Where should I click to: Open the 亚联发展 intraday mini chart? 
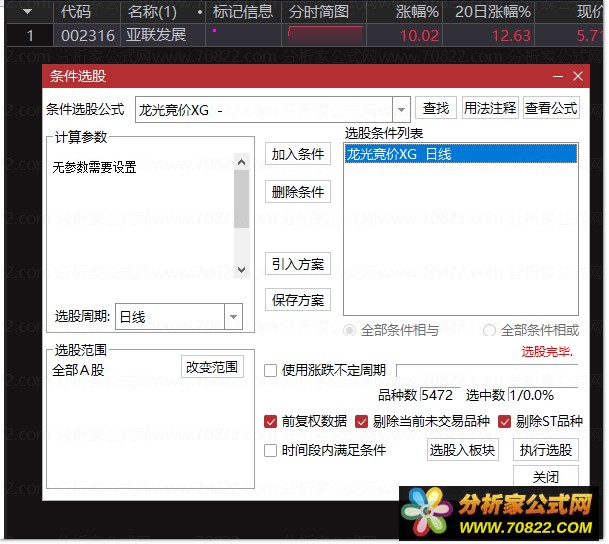point(325,35)
